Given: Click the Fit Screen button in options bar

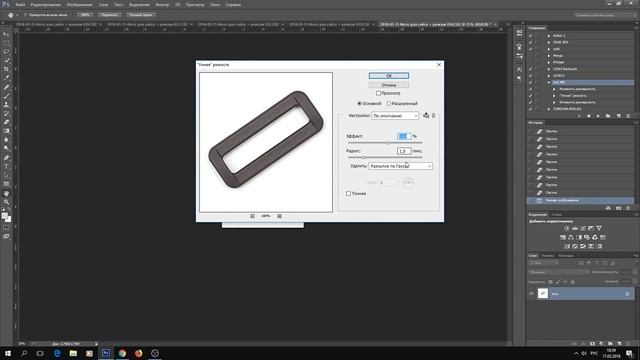Looking at the screenshot, I should click(109, 15).
